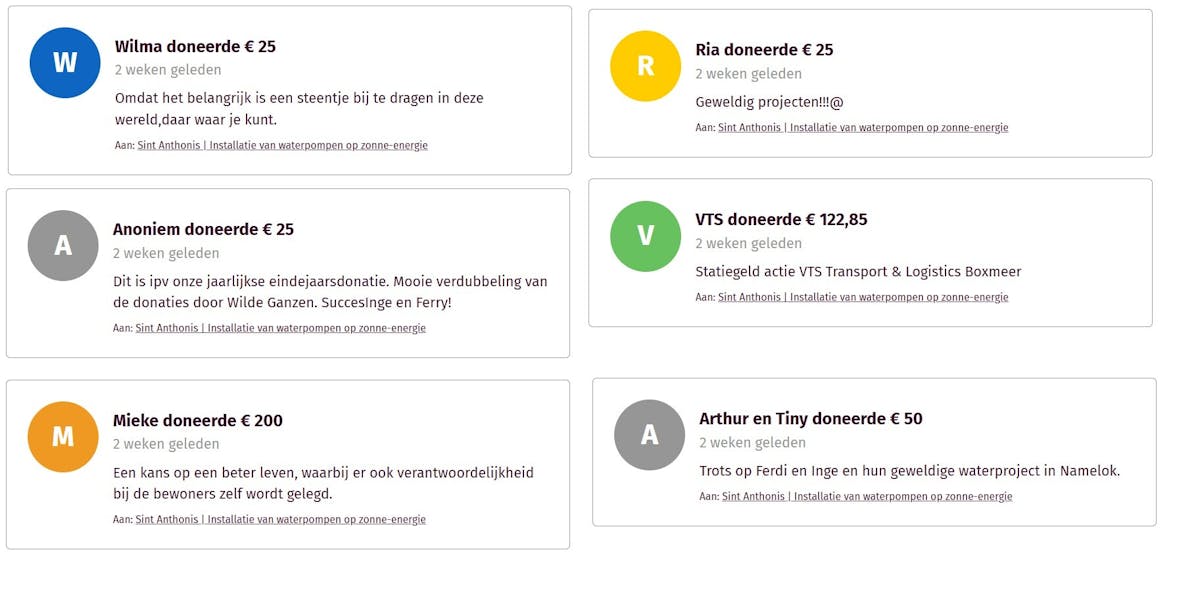This screenshot has width=1200, height=600.
Task: Follow the Sint Anthonis link under Mieke's donation
Action: pos(280,520)
